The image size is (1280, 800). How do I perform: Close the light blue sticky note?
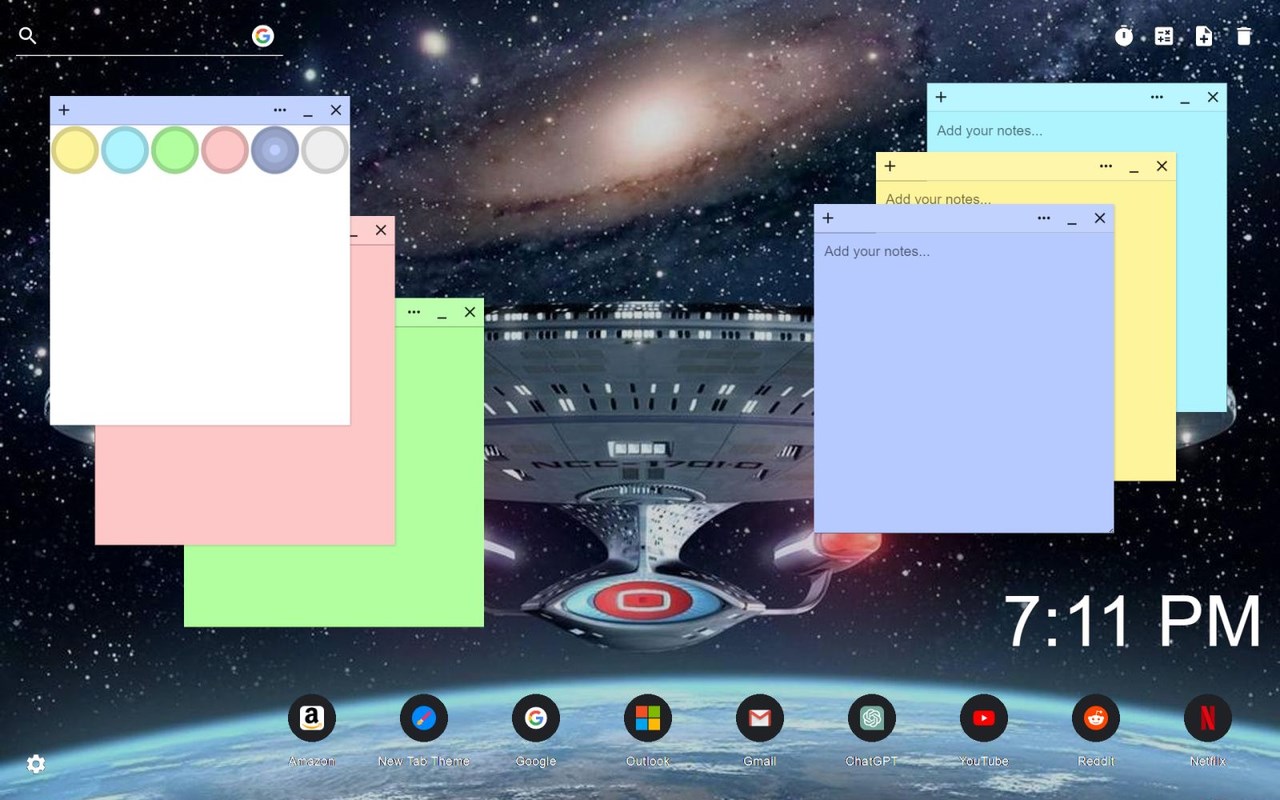point(1213,97)
